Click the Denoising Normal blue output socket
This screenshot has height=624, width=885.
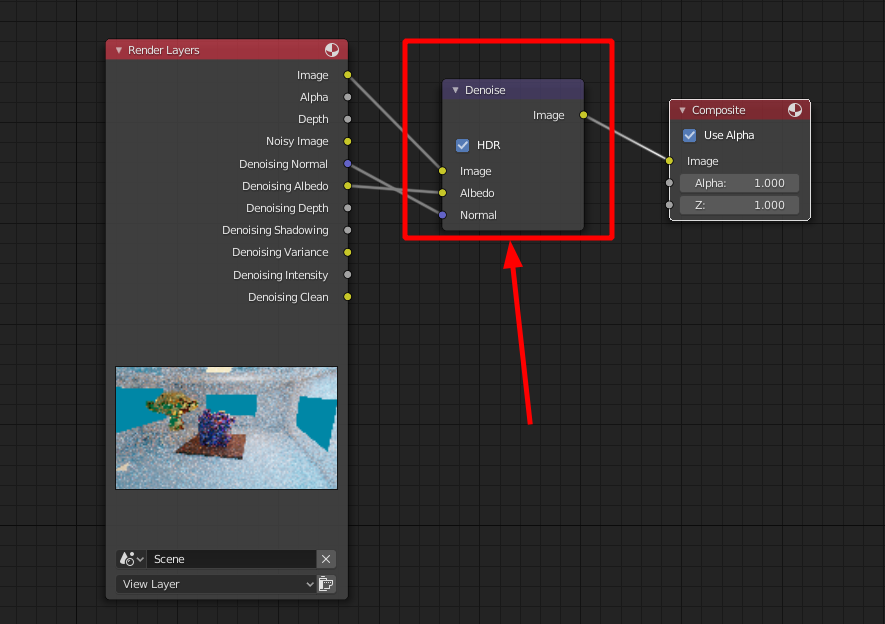pyautogui.click(x=348, y=164)
